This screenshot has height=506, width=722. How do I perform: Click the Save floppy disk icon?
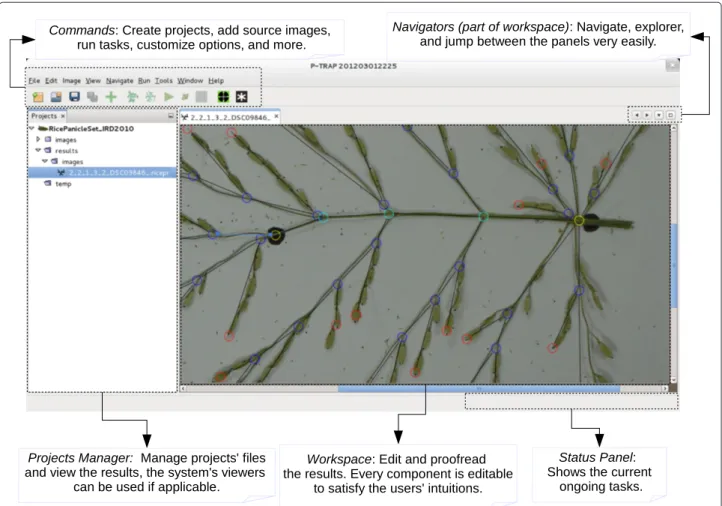(74, 96)
